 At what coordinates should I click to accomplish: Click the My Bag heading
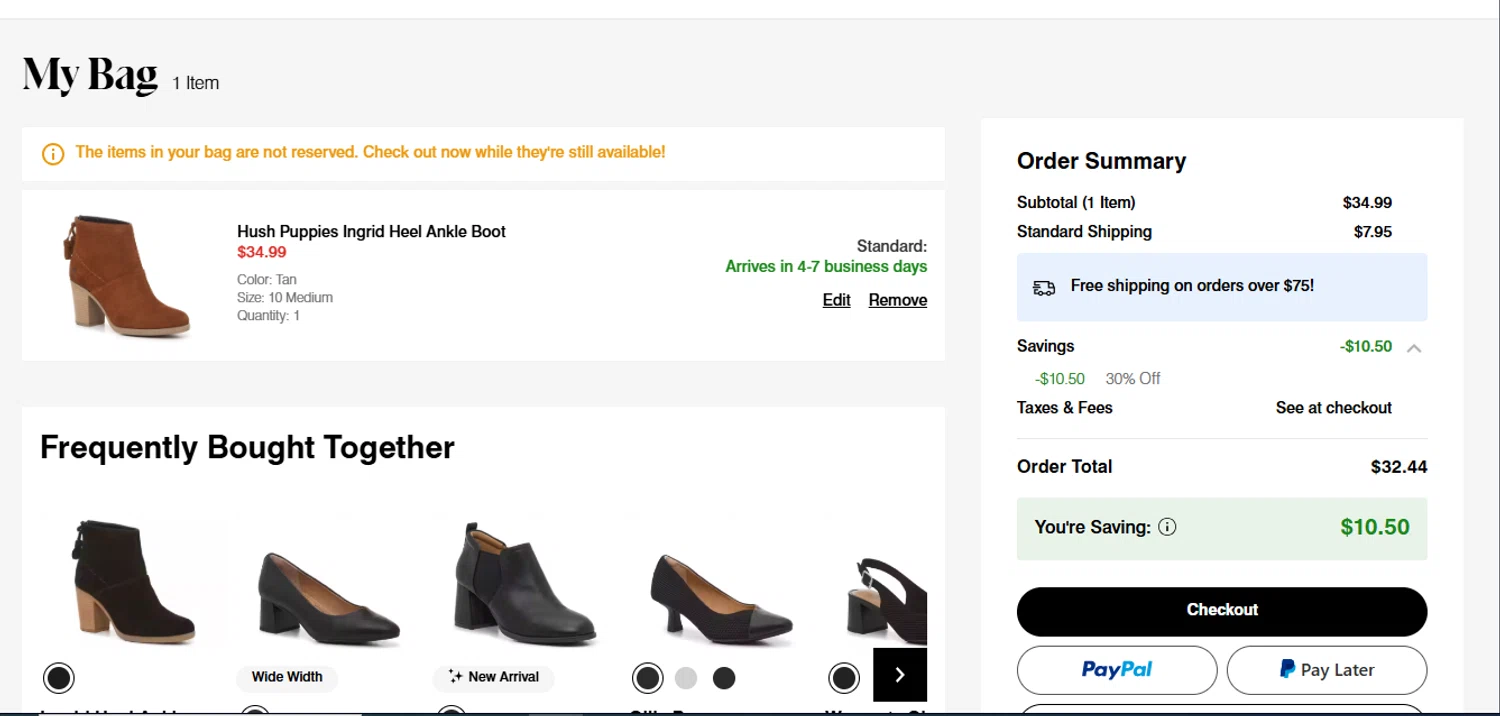90,75
